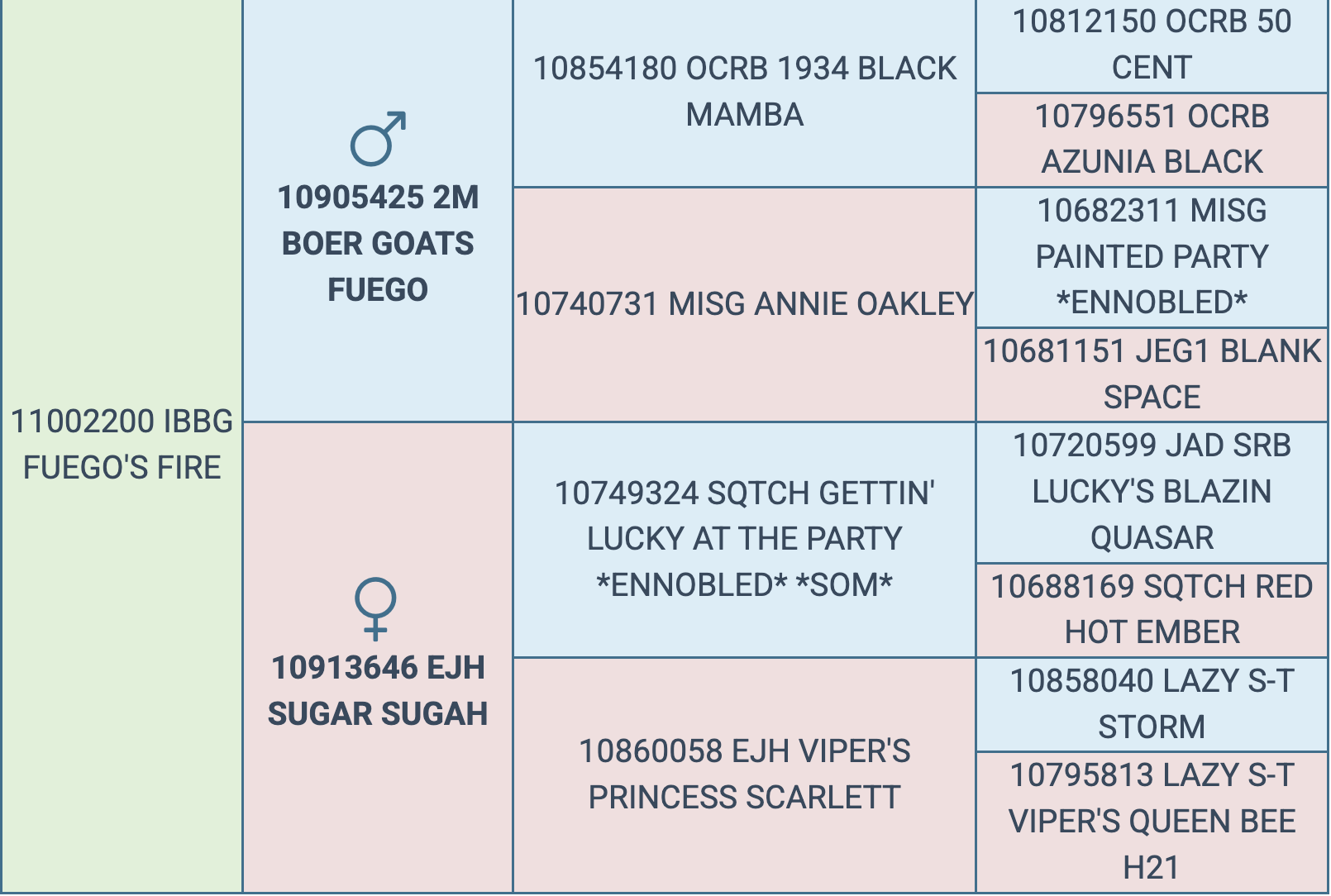Click 10688169 Sqtch Red Hot Ember
Screen dimensions: 1331x896
click(1152, 609)
